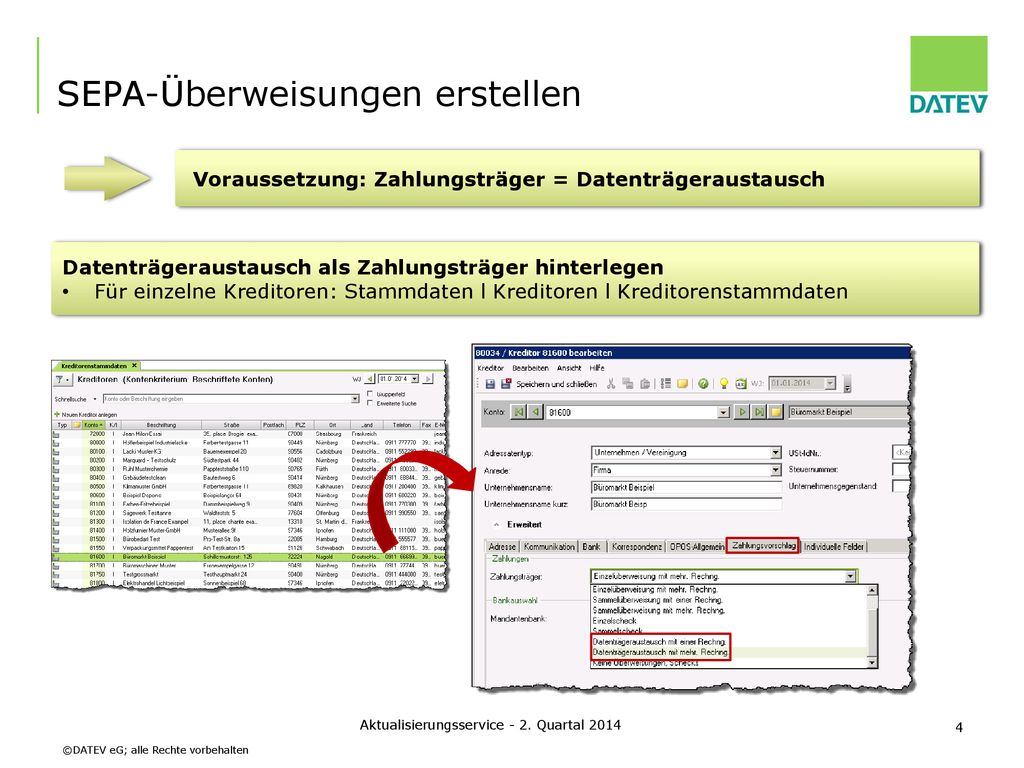The image size is (1024, 768).
Task: Click the Unternehmensname field
Action: point(686,487)
